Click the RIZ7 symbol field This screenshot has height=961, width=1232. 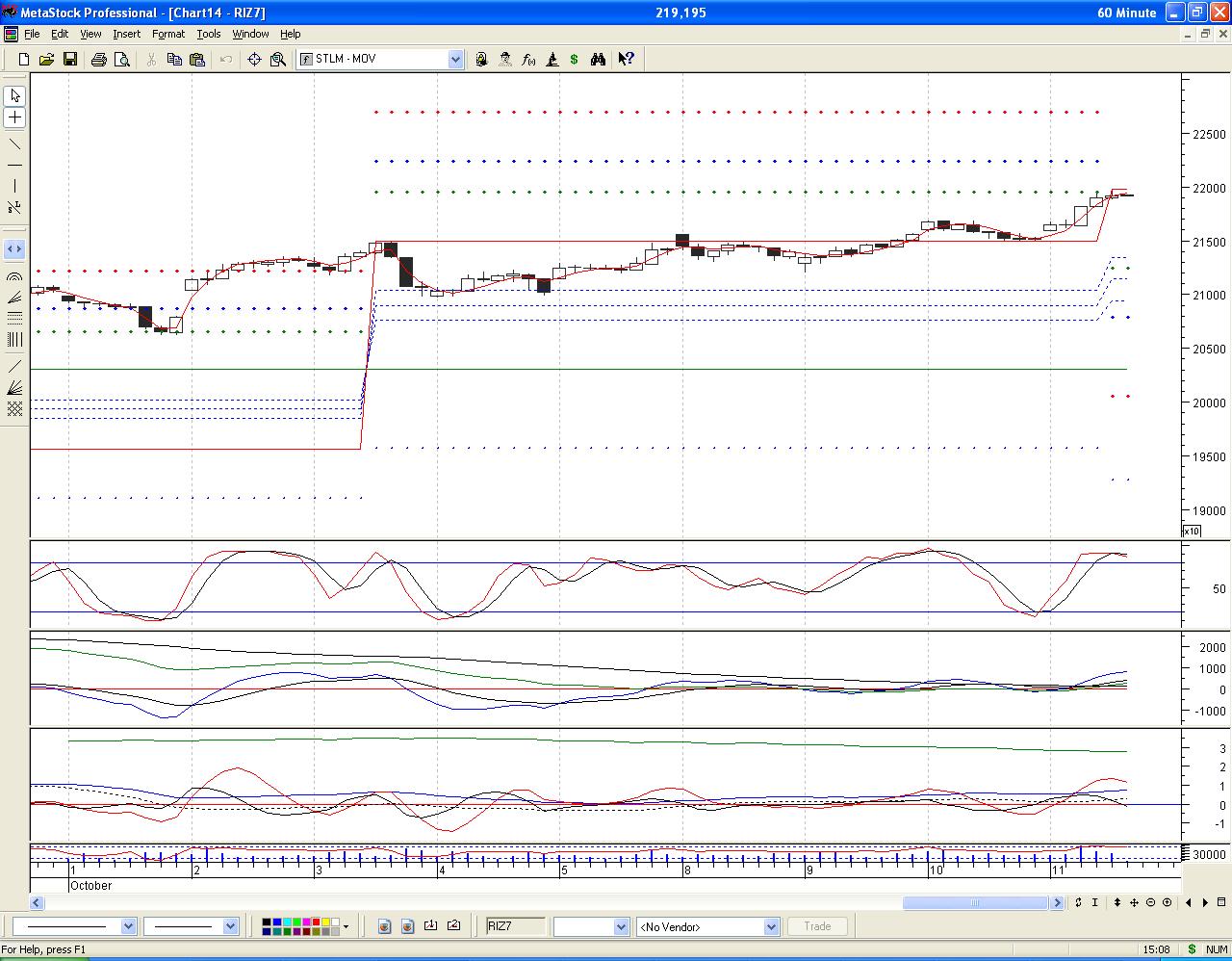[x=515, y=926]
